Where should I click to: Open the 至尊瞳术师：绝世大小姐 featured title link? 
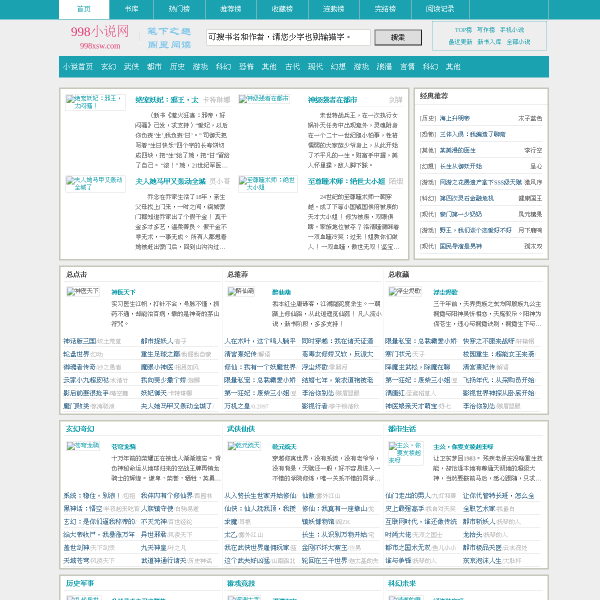tap(346, 181)
